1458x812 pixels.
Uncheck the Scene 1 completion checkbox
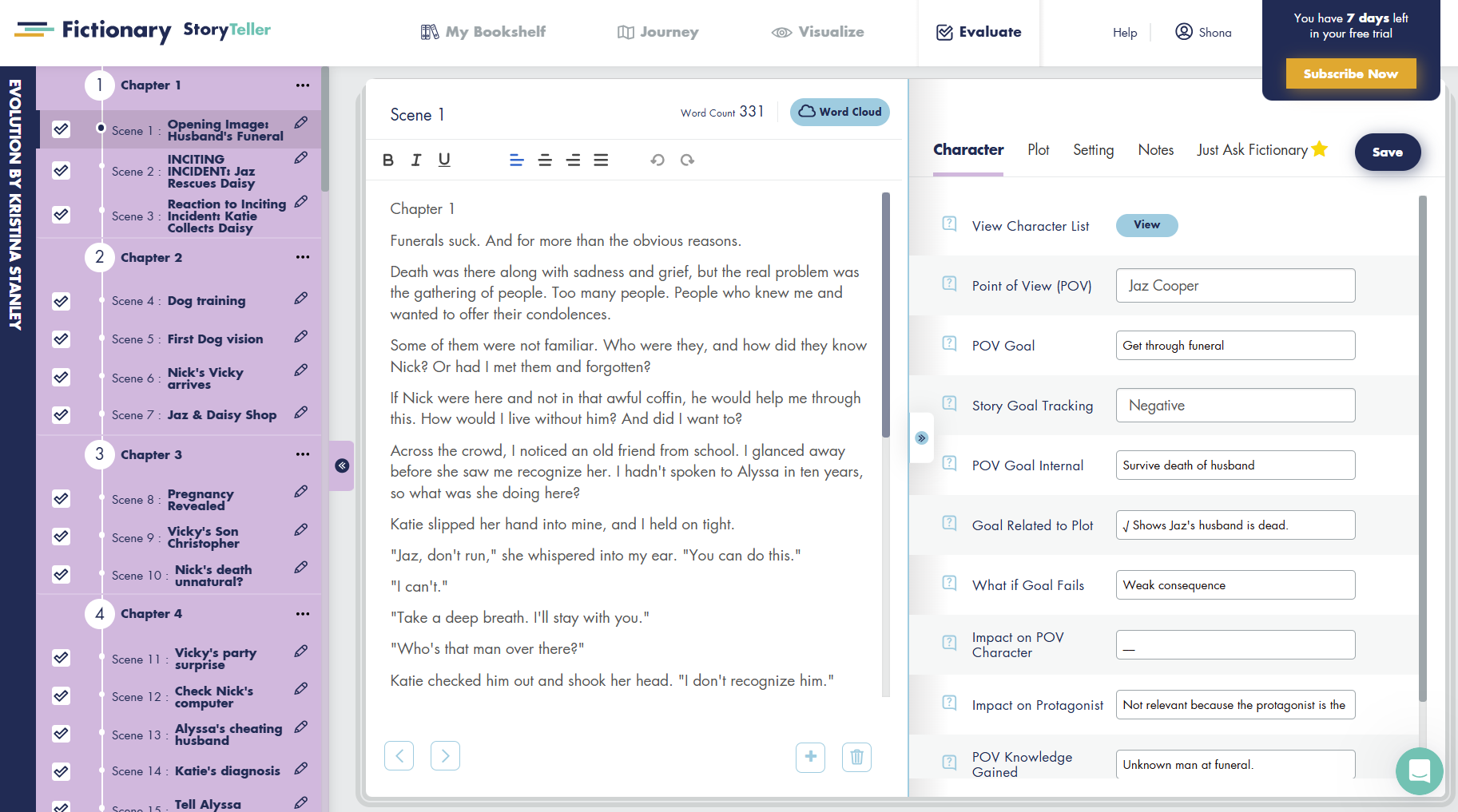pyautogui.click(x=61, y=129)
